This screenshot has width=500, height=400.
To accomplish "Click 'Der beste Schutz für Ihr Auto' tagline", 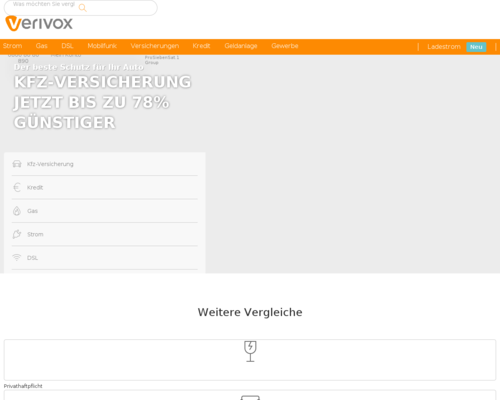I will point(79,67).
